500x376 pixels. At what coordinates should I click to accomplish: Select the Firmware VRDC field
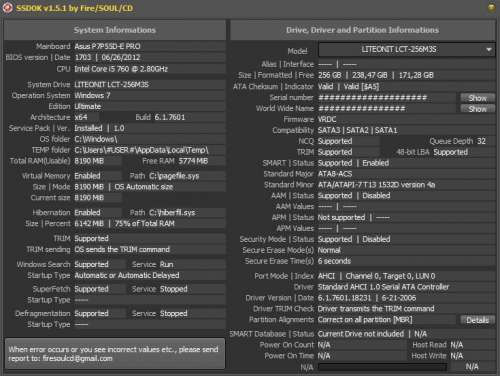(x=406, y=119)
